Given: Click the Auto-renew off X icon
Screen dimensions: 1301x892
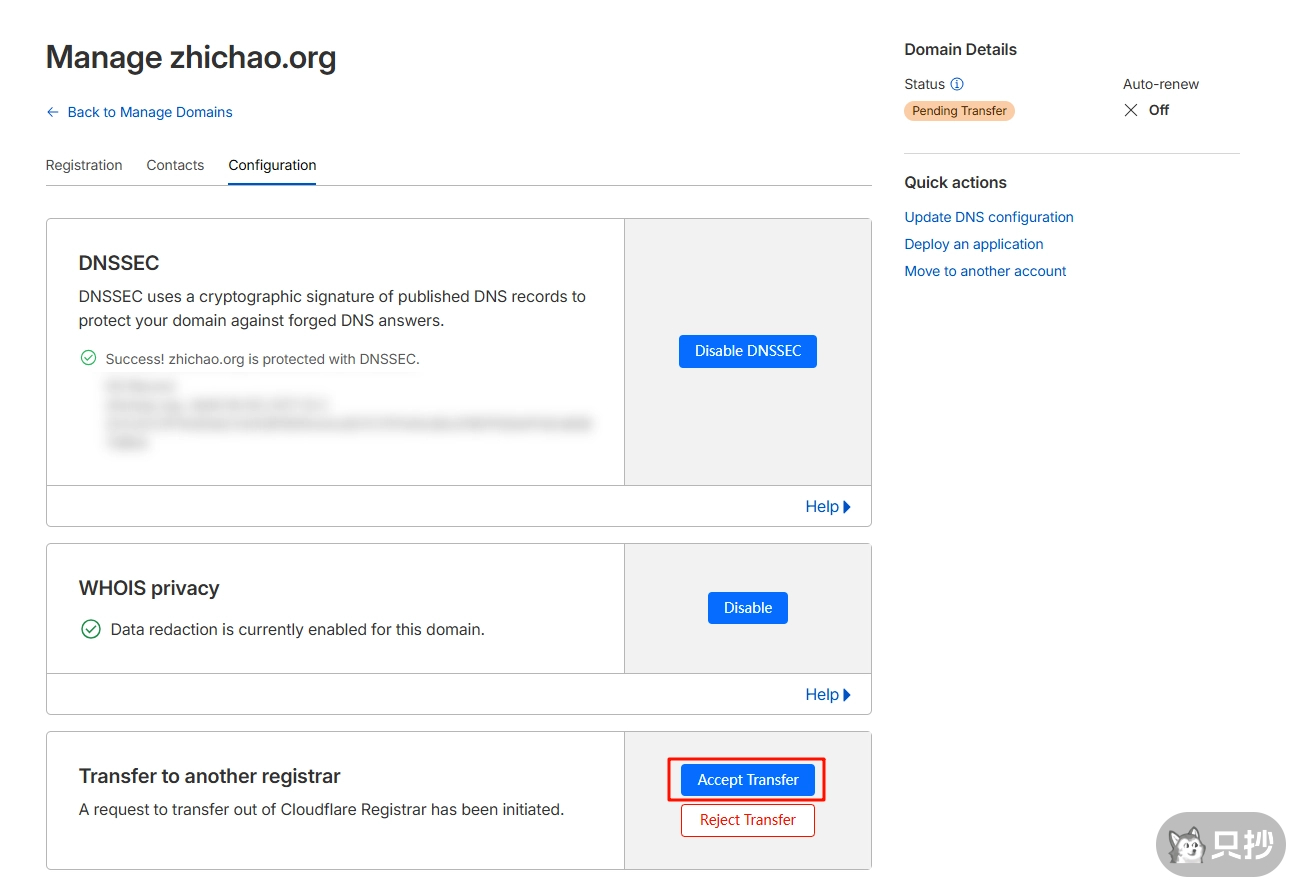Looking at the screenshot, I should pyautogui.click(x=1131, y=110).
